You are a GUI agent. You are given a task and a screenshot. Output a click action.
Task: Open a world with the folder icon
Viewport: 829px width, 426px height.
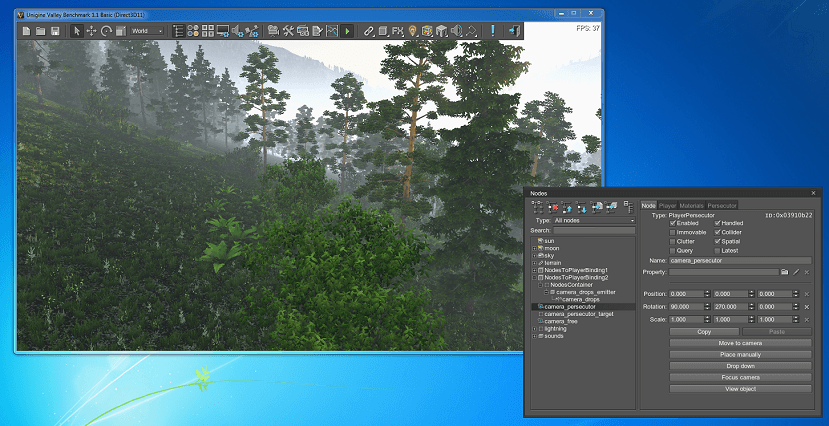[41, 31]
